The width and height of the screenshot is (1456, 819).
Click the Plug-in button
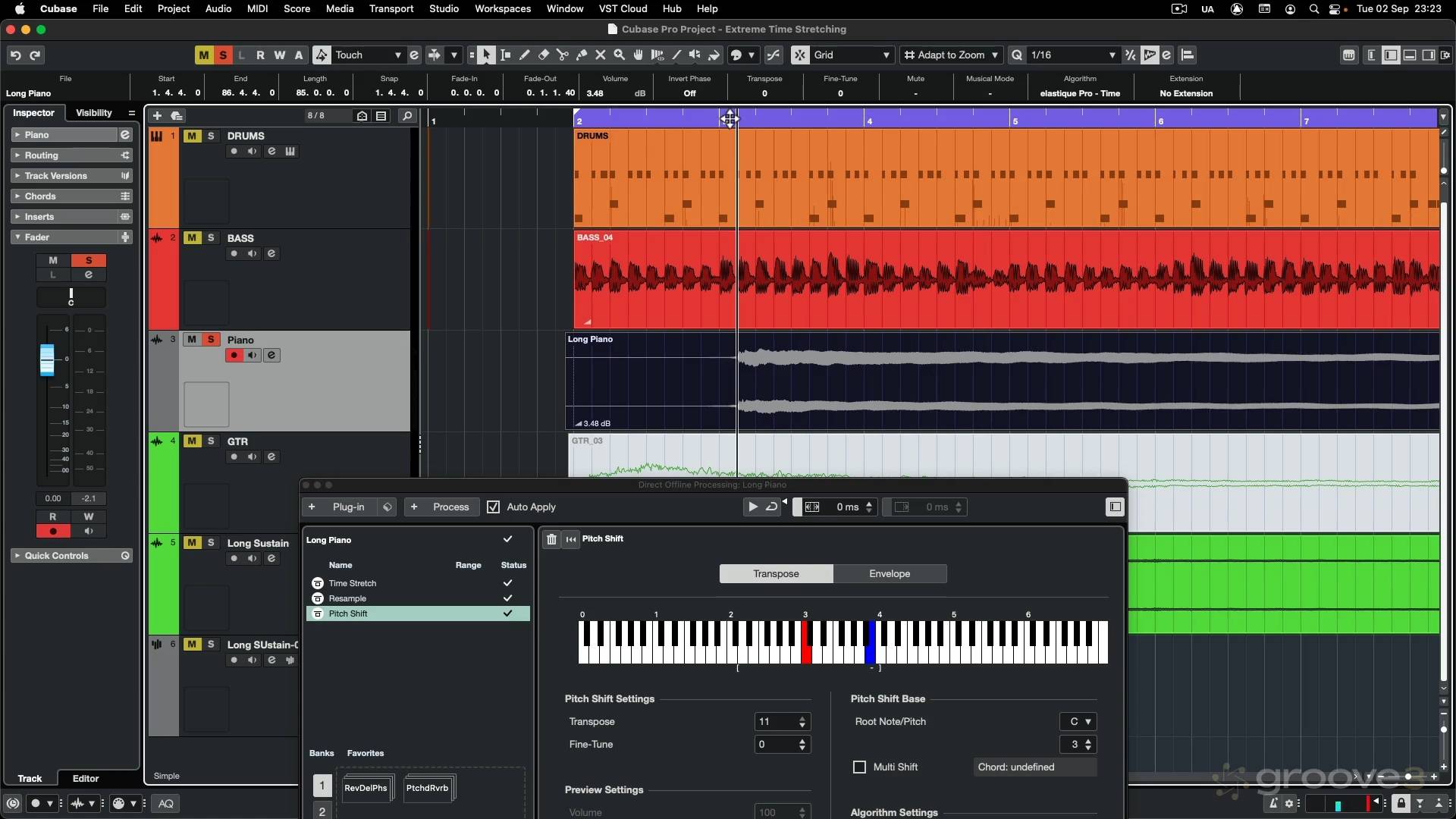click(x=348, y=507)
